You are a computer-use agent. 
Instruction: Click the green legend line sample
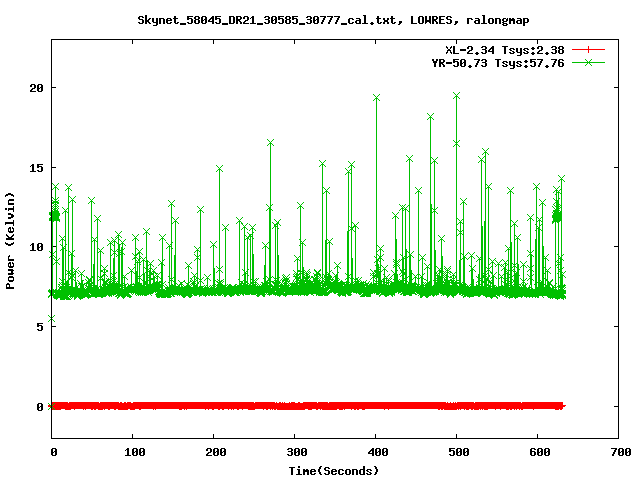click(x=588, y=62)
